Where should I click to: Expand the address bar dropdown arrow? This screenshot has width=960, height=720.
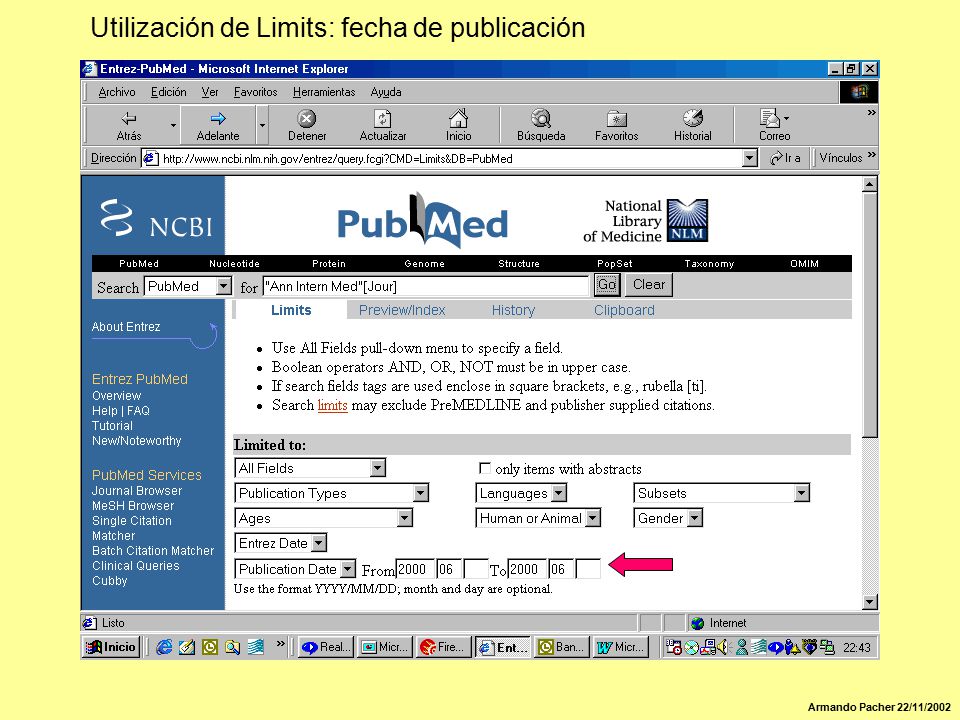point(749,158)
